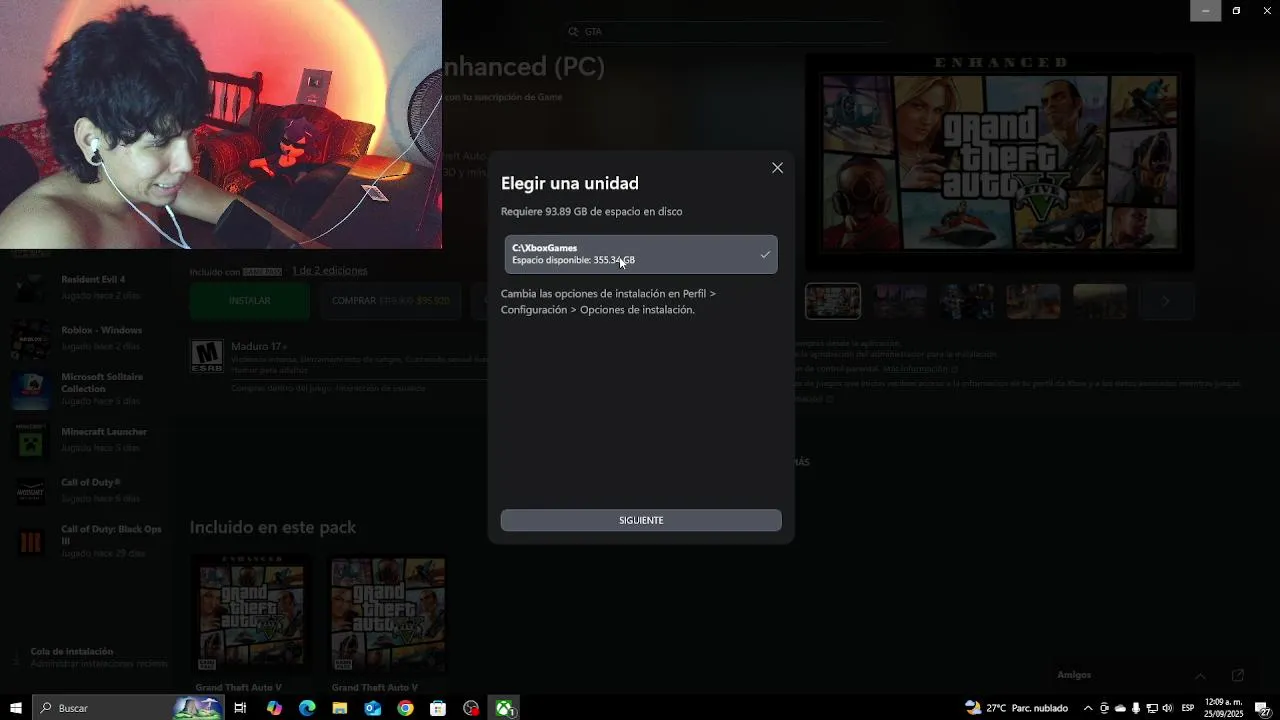Pop out the Amigos panel

pos(1237,676)
